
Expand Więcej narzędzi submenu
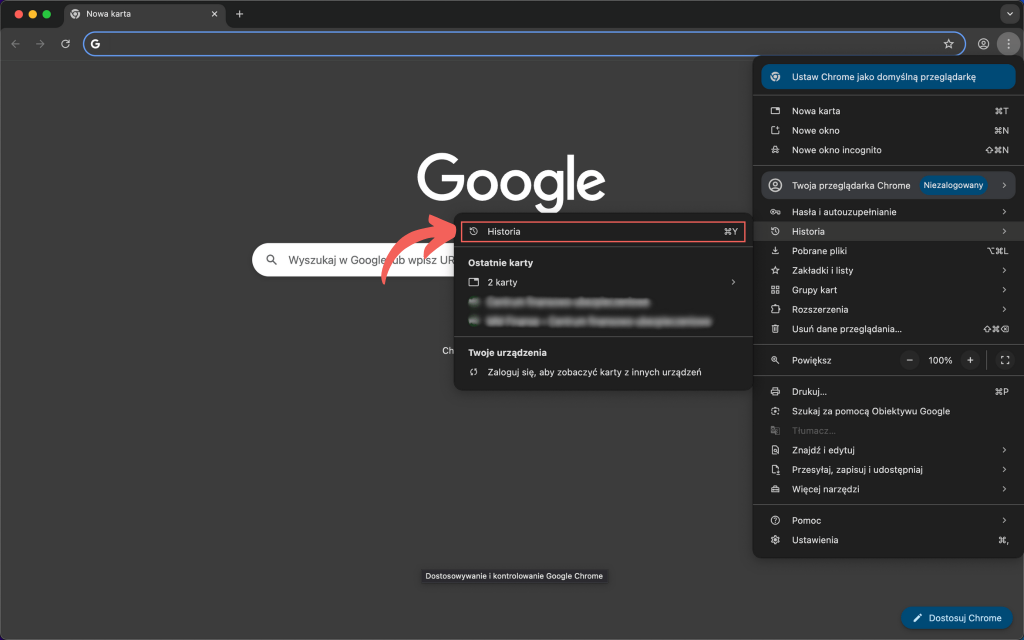coord(887,489)
